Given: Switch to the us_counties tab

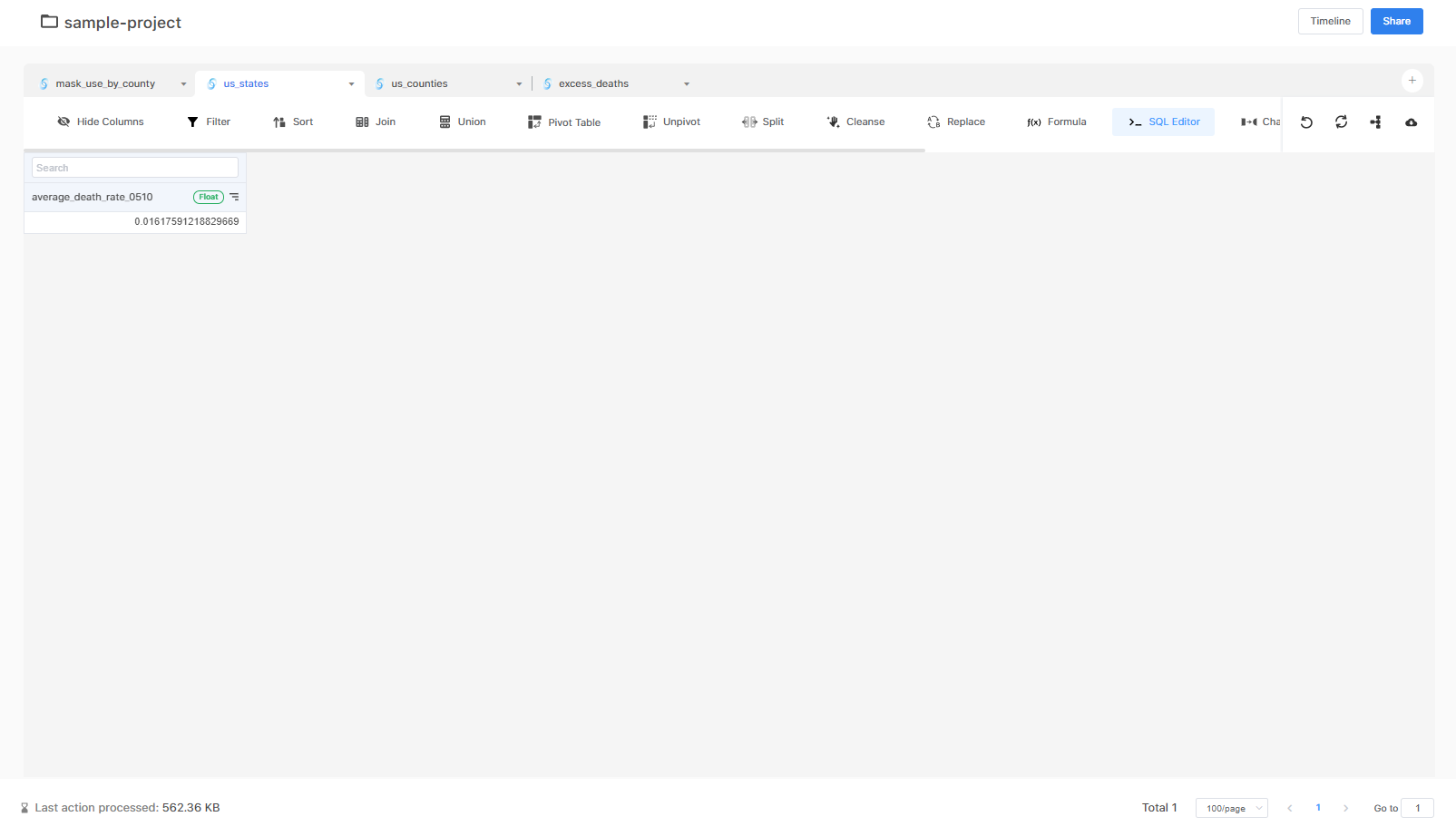Looking at the screenshot, I should 419,83.
